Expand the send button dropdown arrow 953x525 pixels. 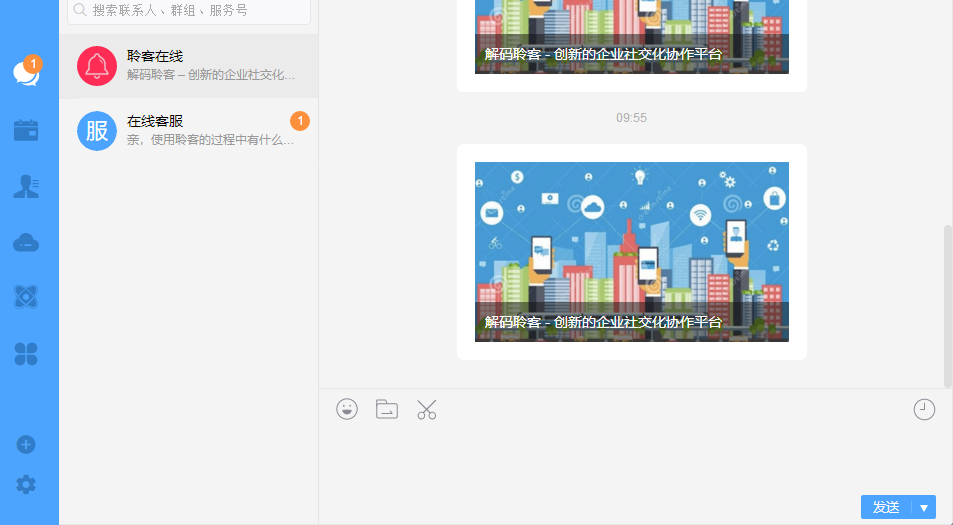[924, 507]
